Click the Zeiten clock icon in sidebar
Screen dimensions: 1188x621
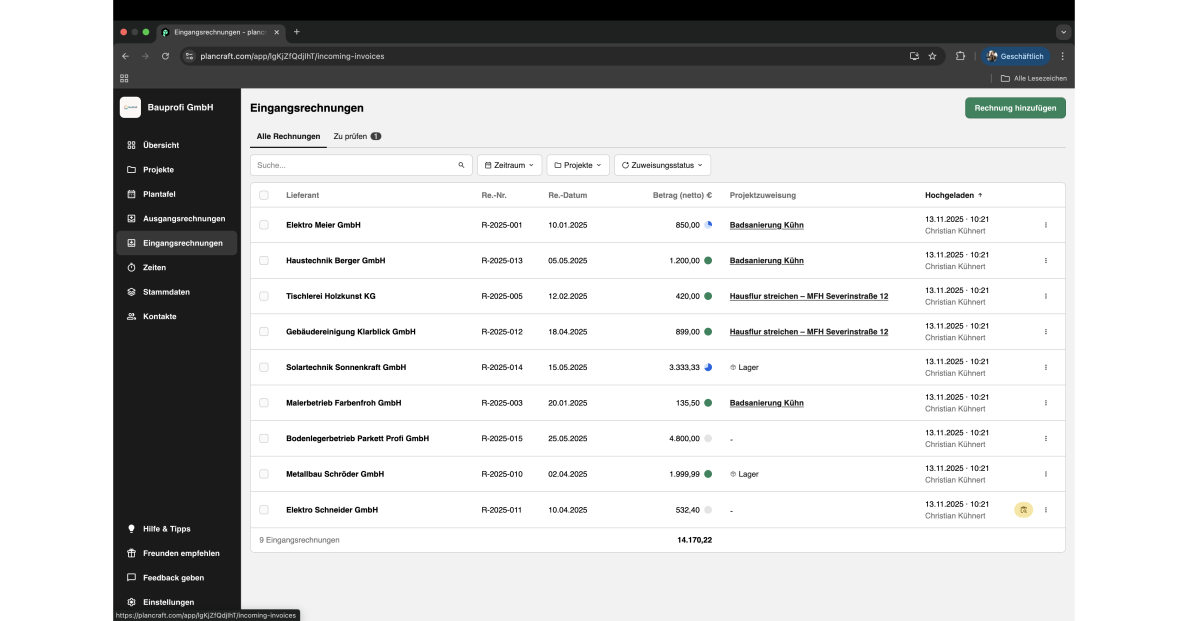pyautogui.click(x=131, y=268)
